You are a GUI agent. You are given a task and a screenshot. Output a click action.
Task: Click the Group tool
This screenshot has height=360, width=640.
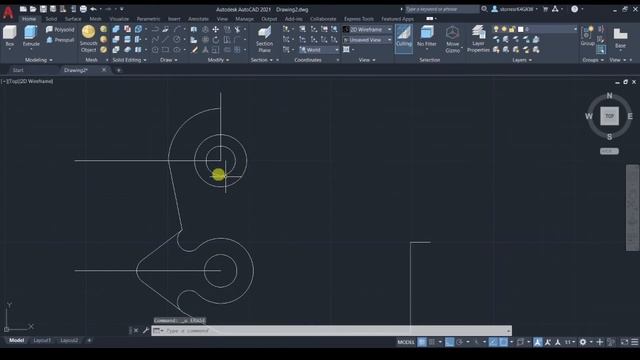pyautogui.click(x=587, y=36)
